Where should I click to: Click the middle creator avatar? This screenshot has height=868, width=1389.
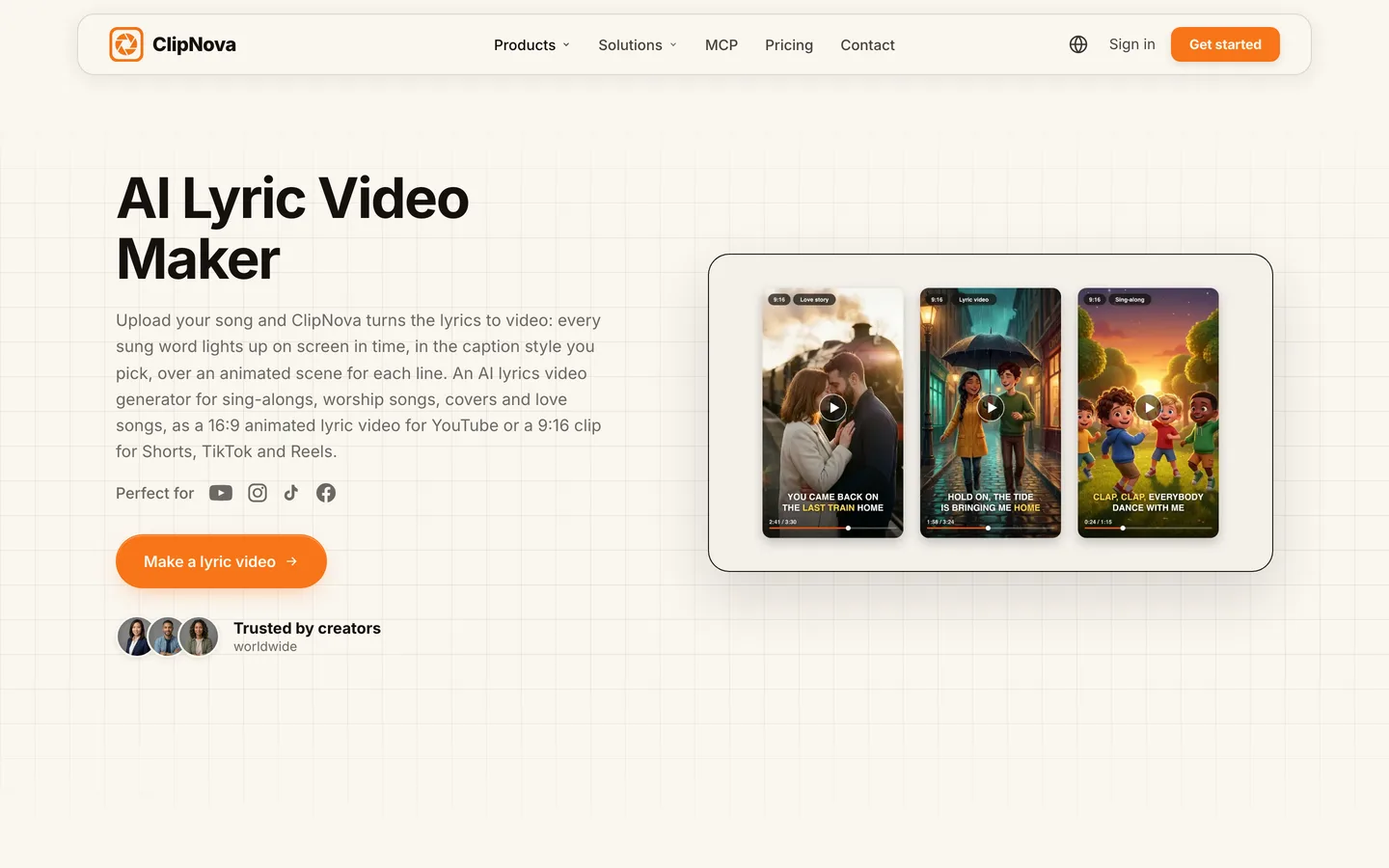(x=167, y=637)
